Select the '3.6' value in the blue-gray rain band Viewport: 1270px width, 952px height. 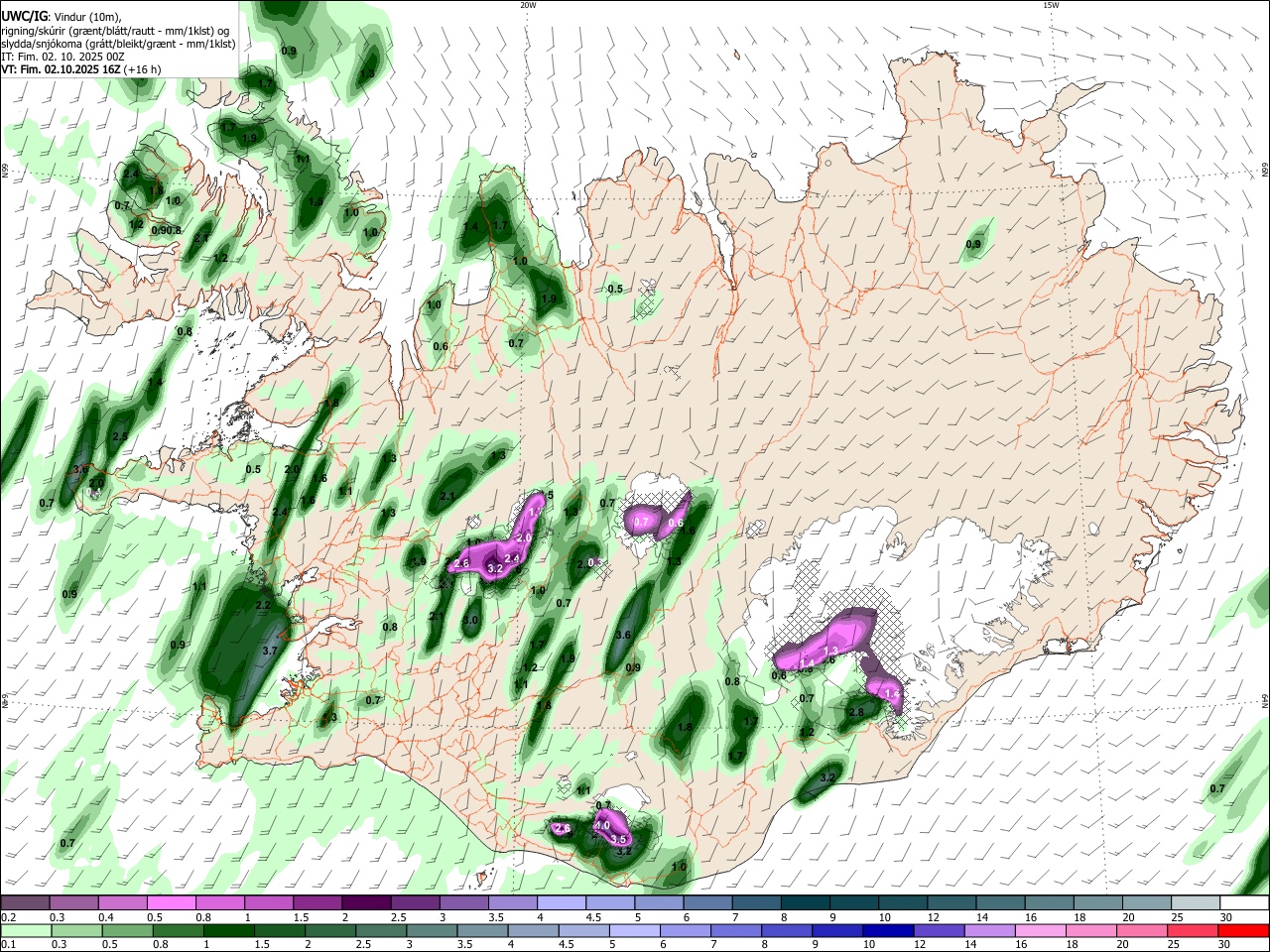tap(623, 635)
